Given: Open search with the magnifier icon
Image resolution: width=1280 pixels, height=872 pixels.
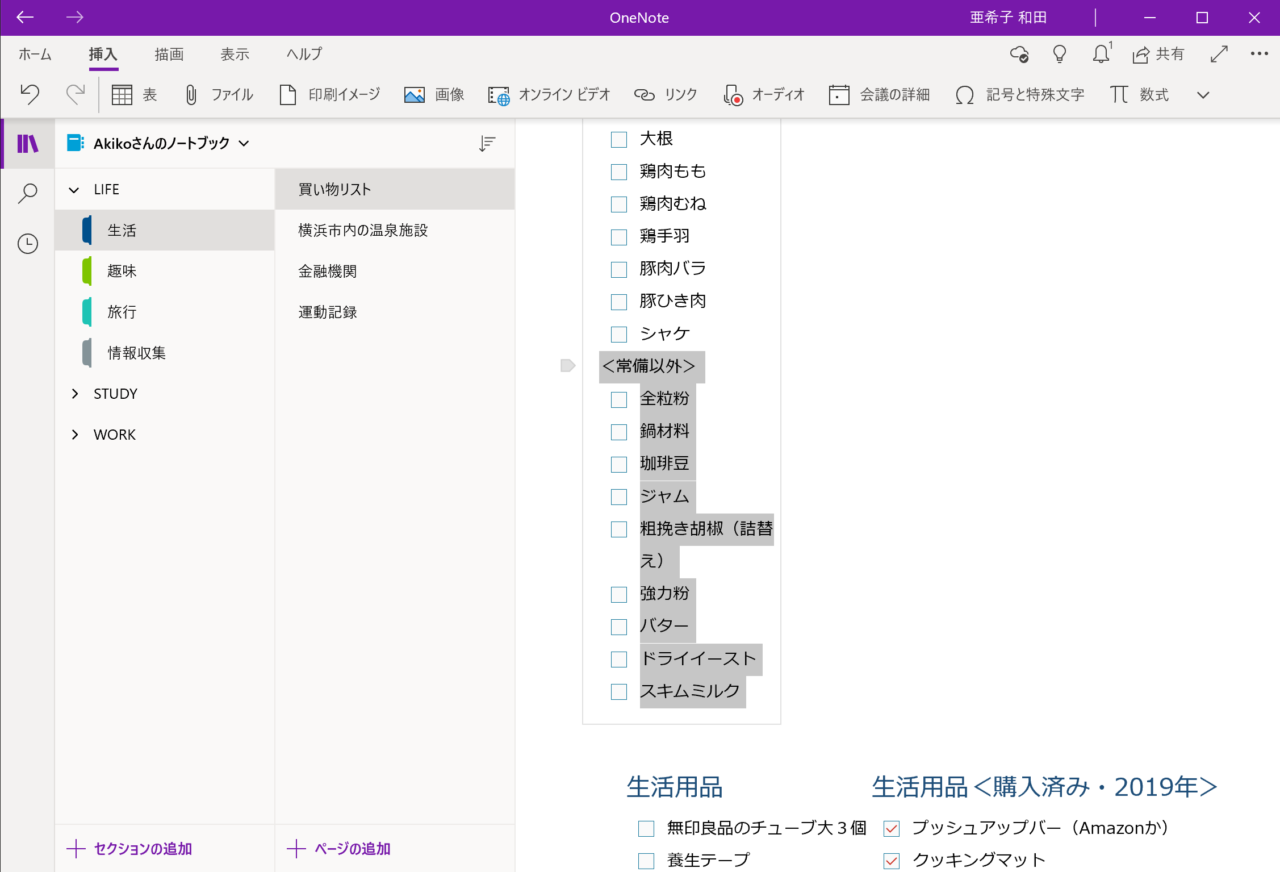Looking at the screenshot, I should (x=28, y=193).
